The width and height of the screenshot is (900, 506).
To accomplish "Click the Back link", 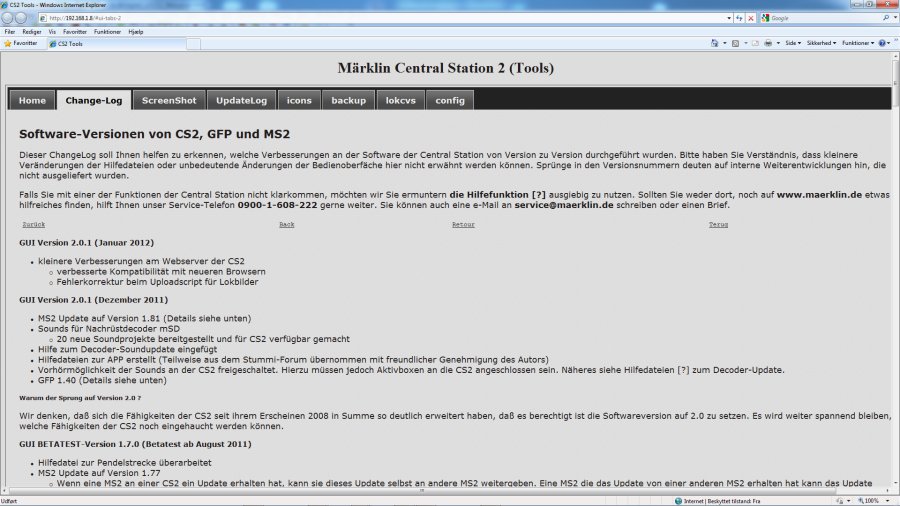I will pos(286,224).
